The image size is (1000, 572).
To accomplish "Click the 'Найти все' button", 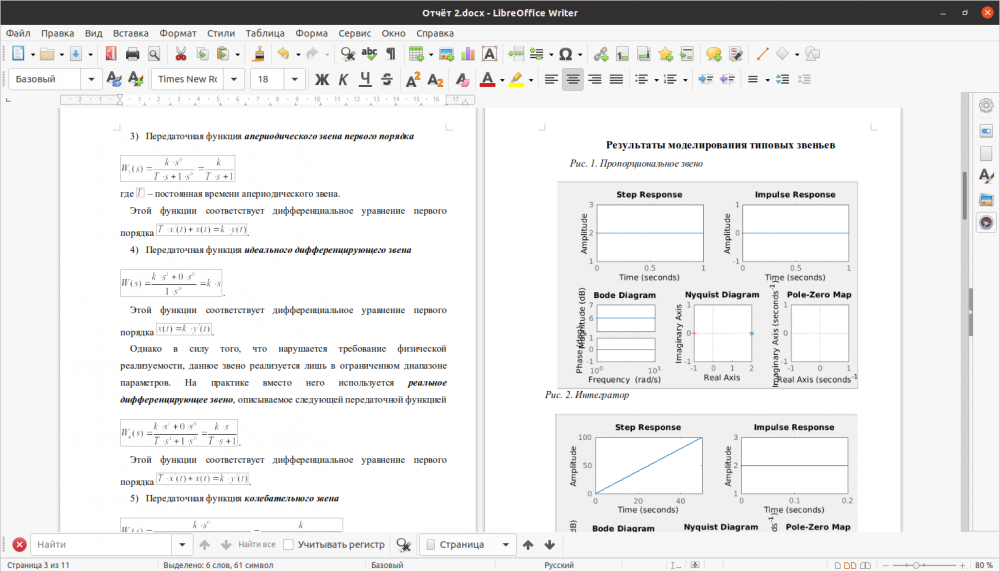I will (x=256, y=545).
